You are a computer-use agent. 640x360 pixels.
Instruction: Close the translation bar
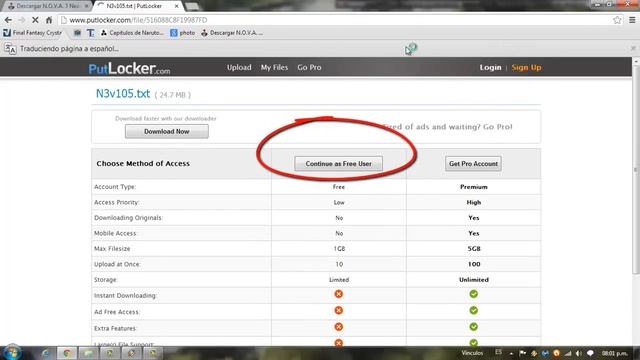coord(633,48)
